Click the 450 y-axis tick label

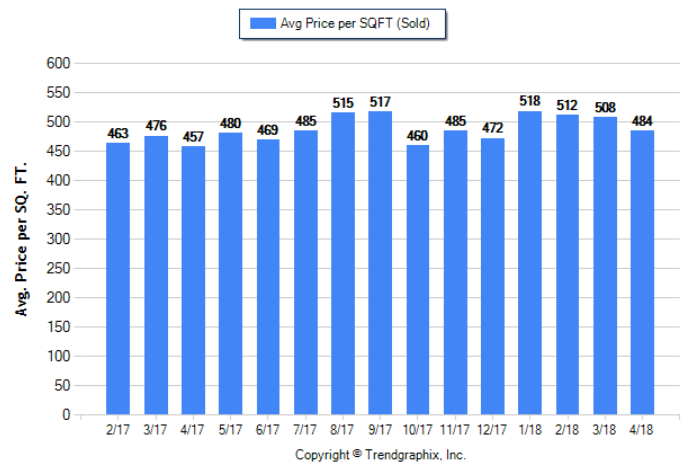pos(58,151)
